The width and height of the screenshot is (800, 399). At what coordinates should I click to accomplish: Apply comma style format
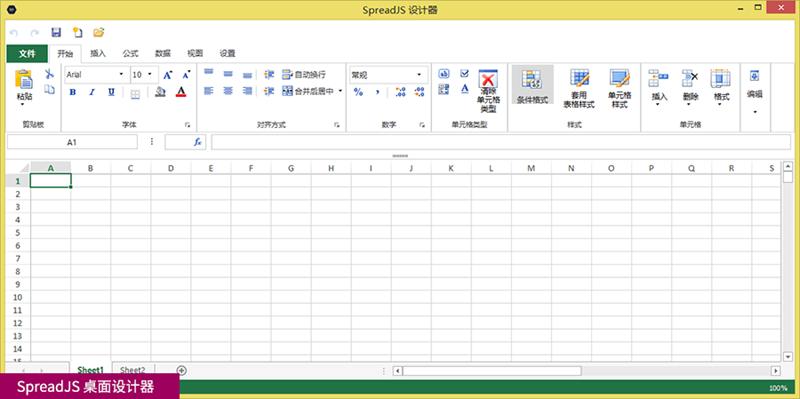coord(378,92)
